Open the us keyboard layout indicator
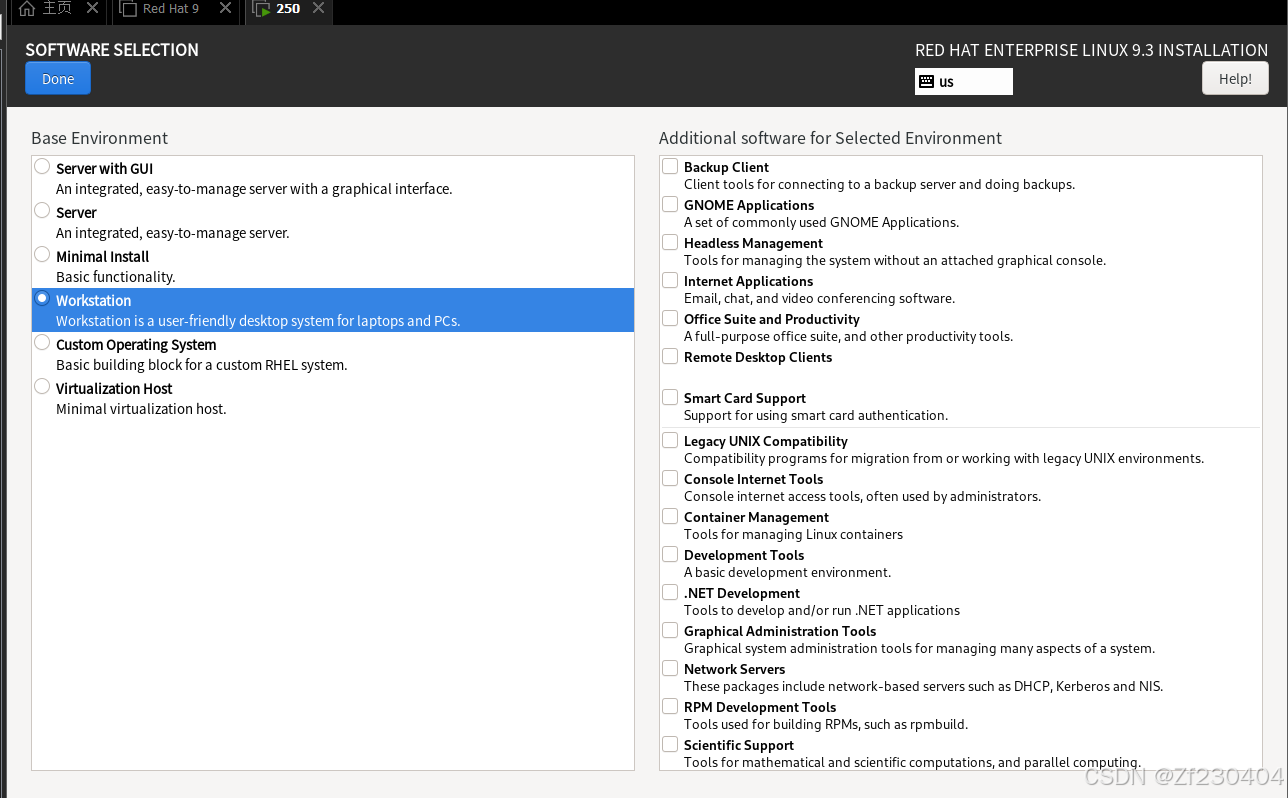 [963, 82]
